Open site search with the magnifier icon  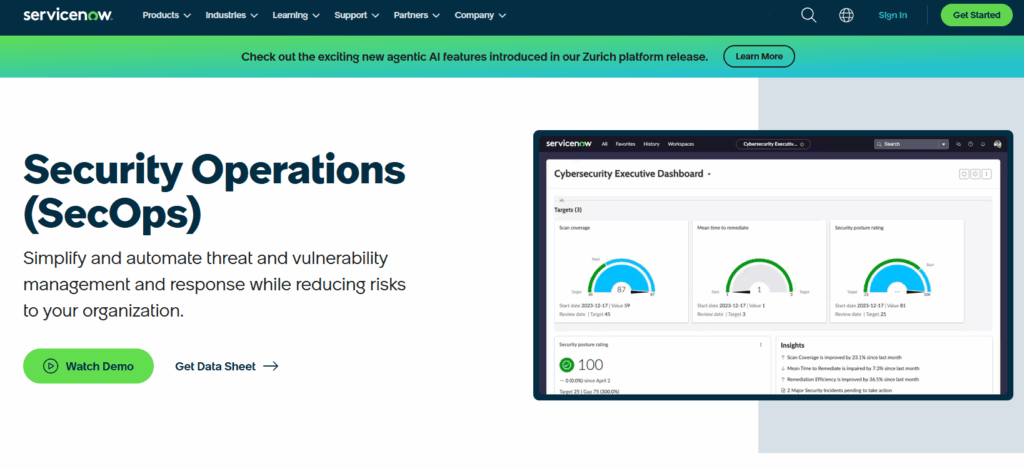pos(809,15)
